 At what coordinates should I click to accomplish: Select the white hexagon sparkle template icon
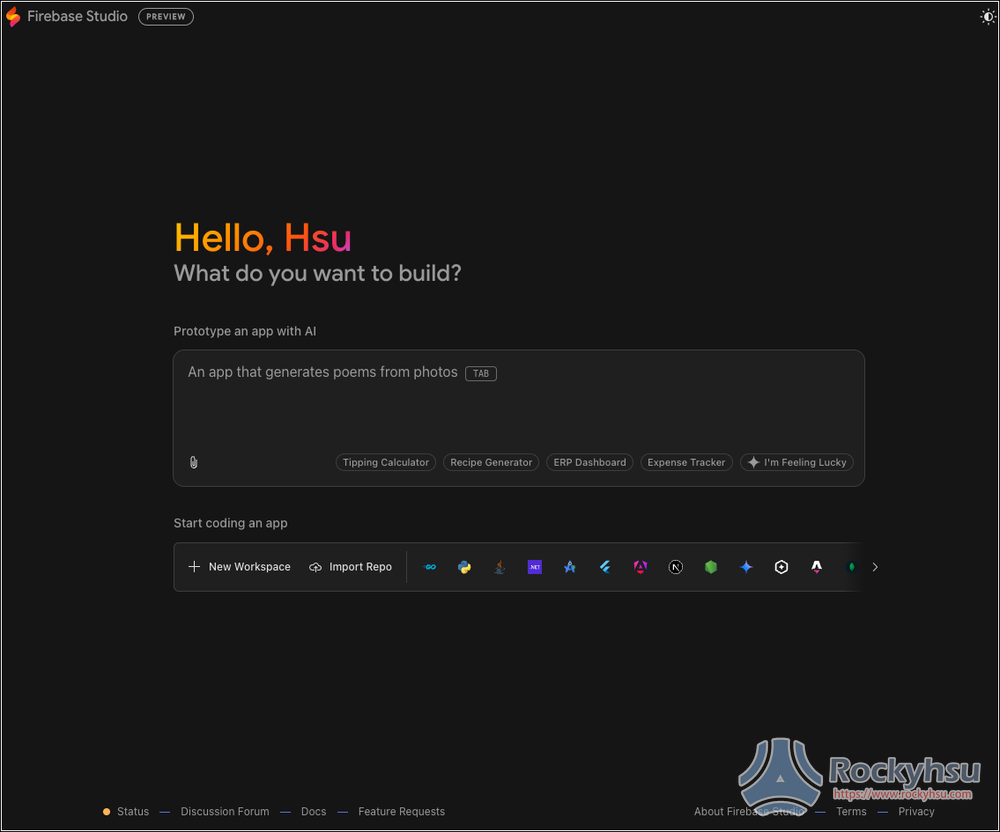(x=781, y=567)
